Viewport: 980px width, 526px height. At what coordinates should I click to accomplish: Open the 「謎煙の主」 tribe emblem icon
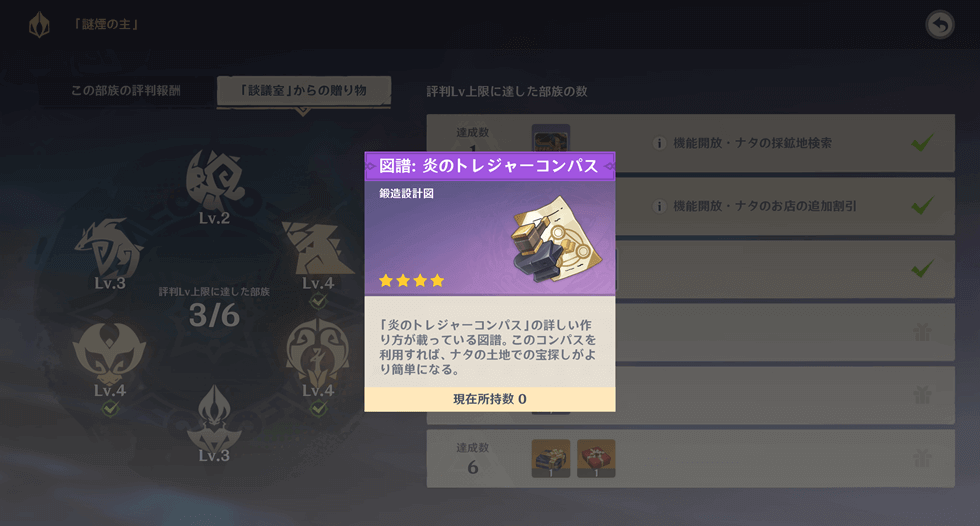coord(39,25)
